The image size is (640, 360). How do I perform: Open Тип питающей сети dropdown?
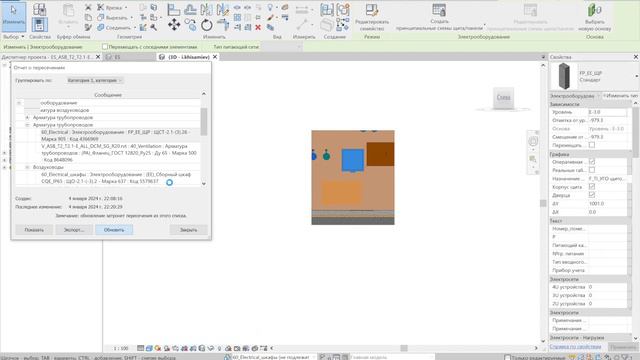[281, 47]
